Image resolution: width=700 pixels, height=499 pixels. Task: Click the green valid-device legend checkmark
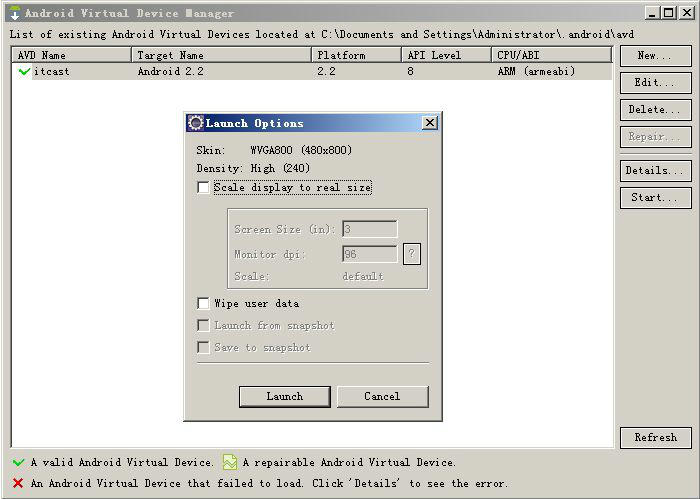point(19,462)
